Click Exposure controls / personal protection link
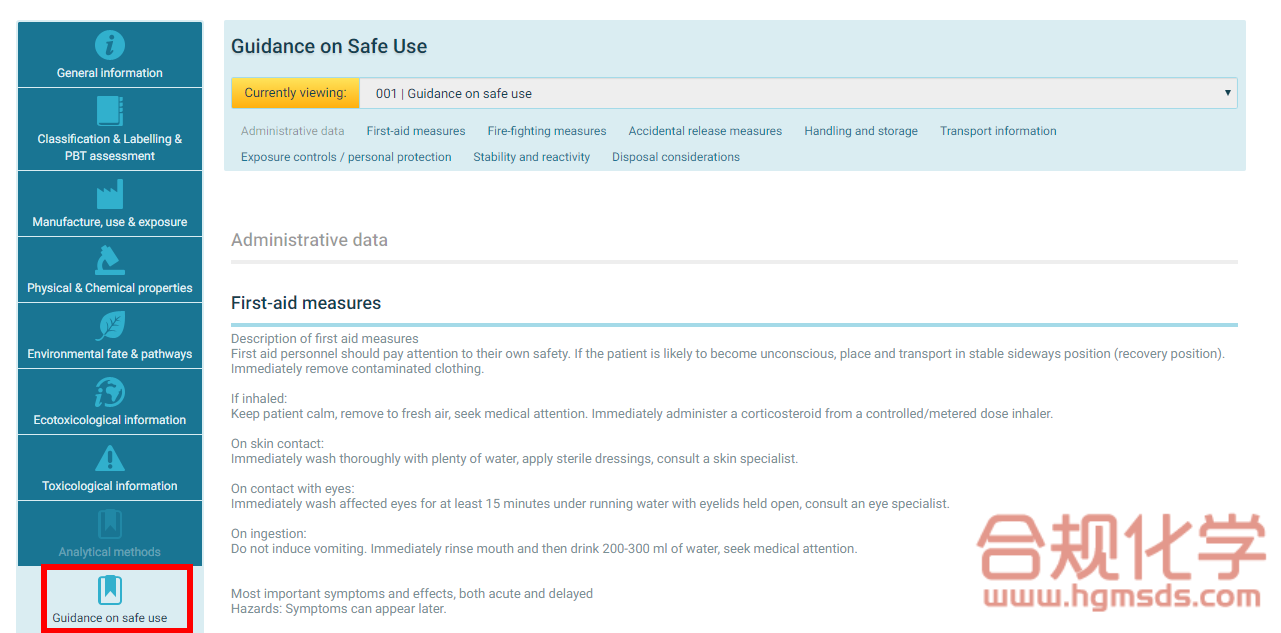The image size is (1281, 633). point(346,157)
